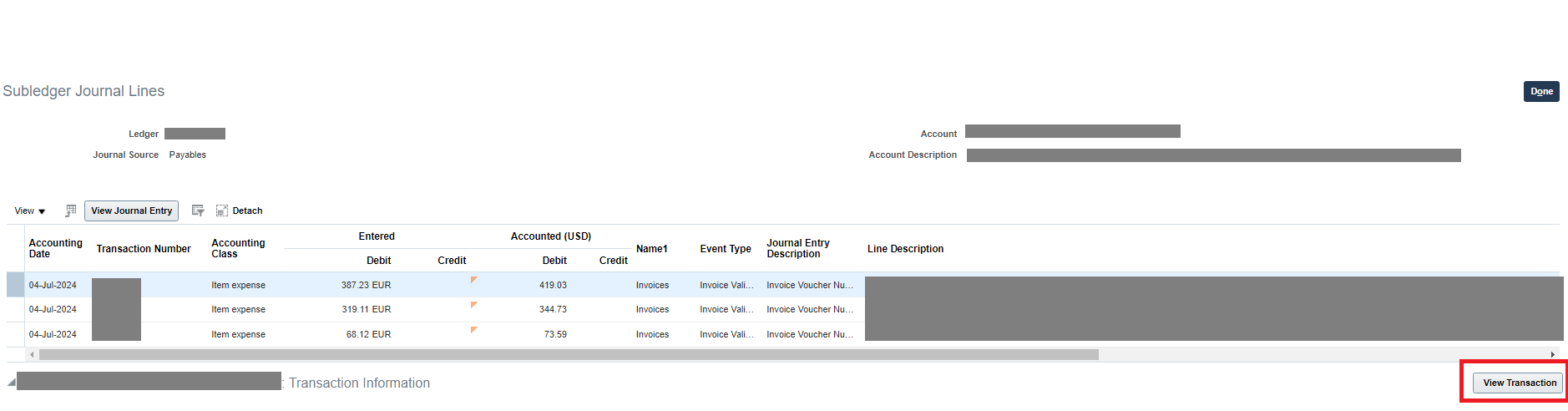Viewport: 1568px width, 411px height.
Task: Click the row selector of the first row
Action: pyautogui.click(x=15, y=285)
